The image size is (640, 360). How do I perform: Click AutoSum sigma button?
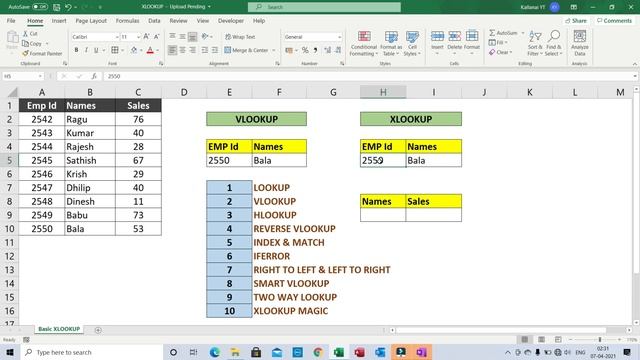coord(503,33)
